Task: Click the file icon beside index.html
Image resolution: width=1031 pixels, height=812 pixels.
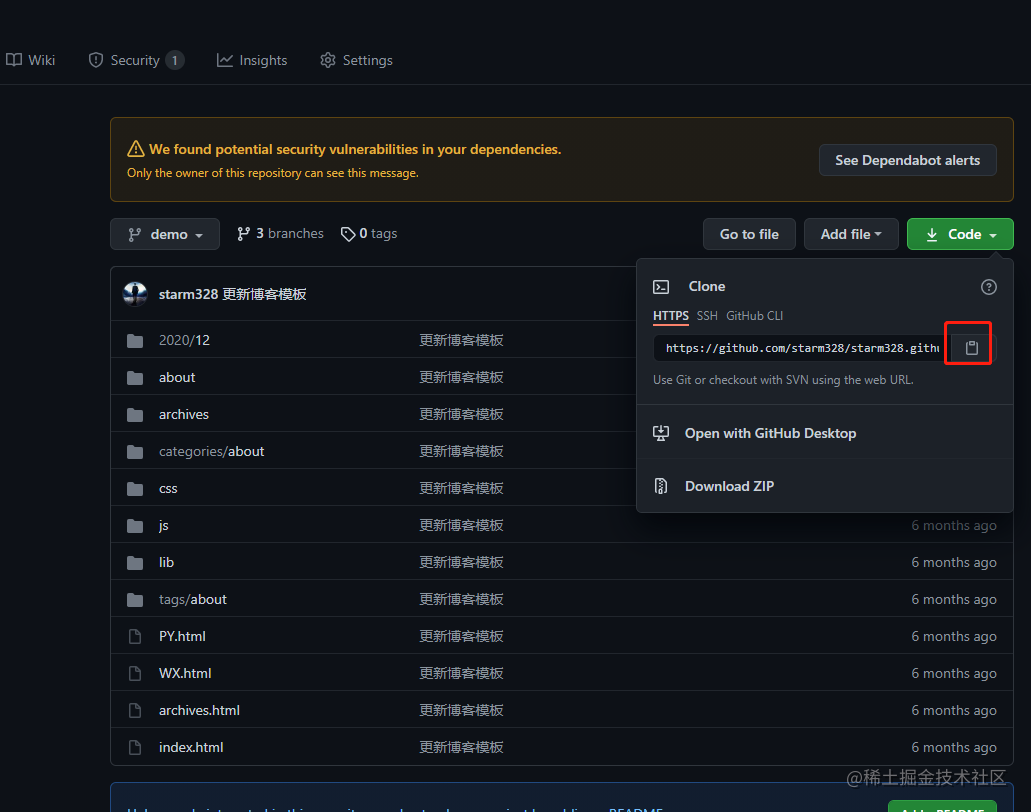Action: tap(135, 748)
